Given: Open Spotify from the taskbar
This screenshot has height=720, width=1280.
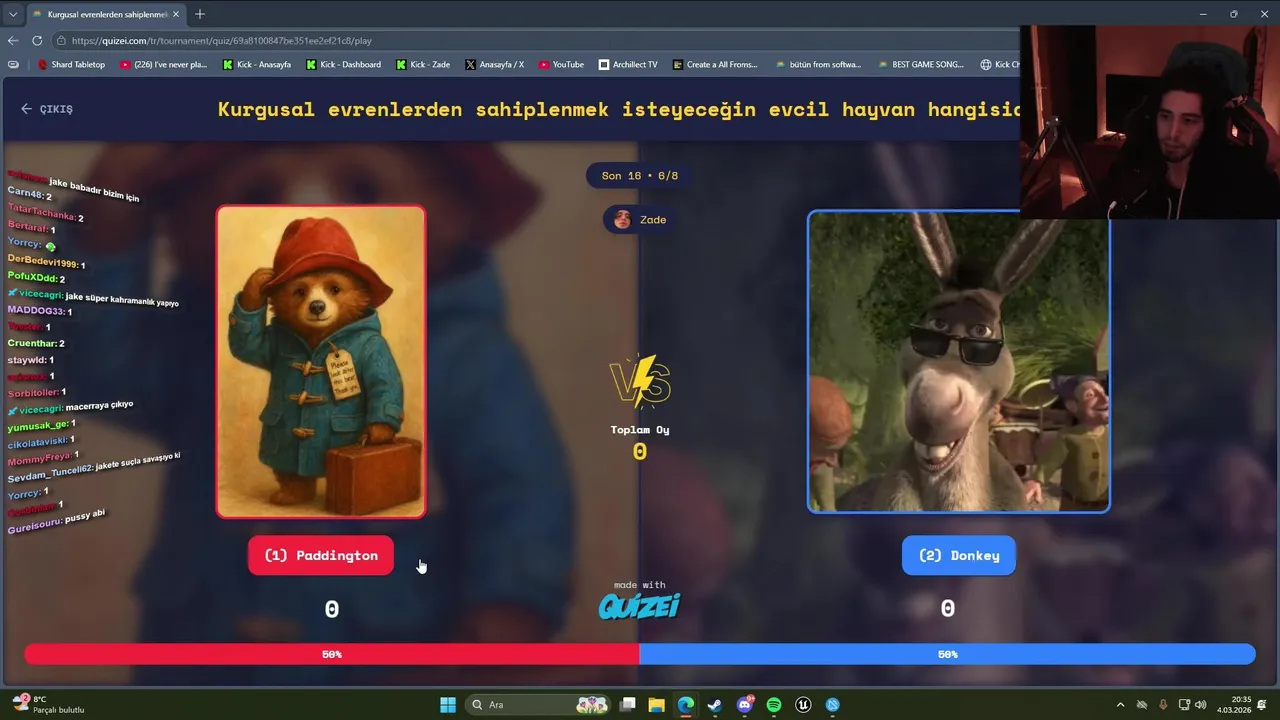Looking at the screenshot, I should click(x=774, y=705).
